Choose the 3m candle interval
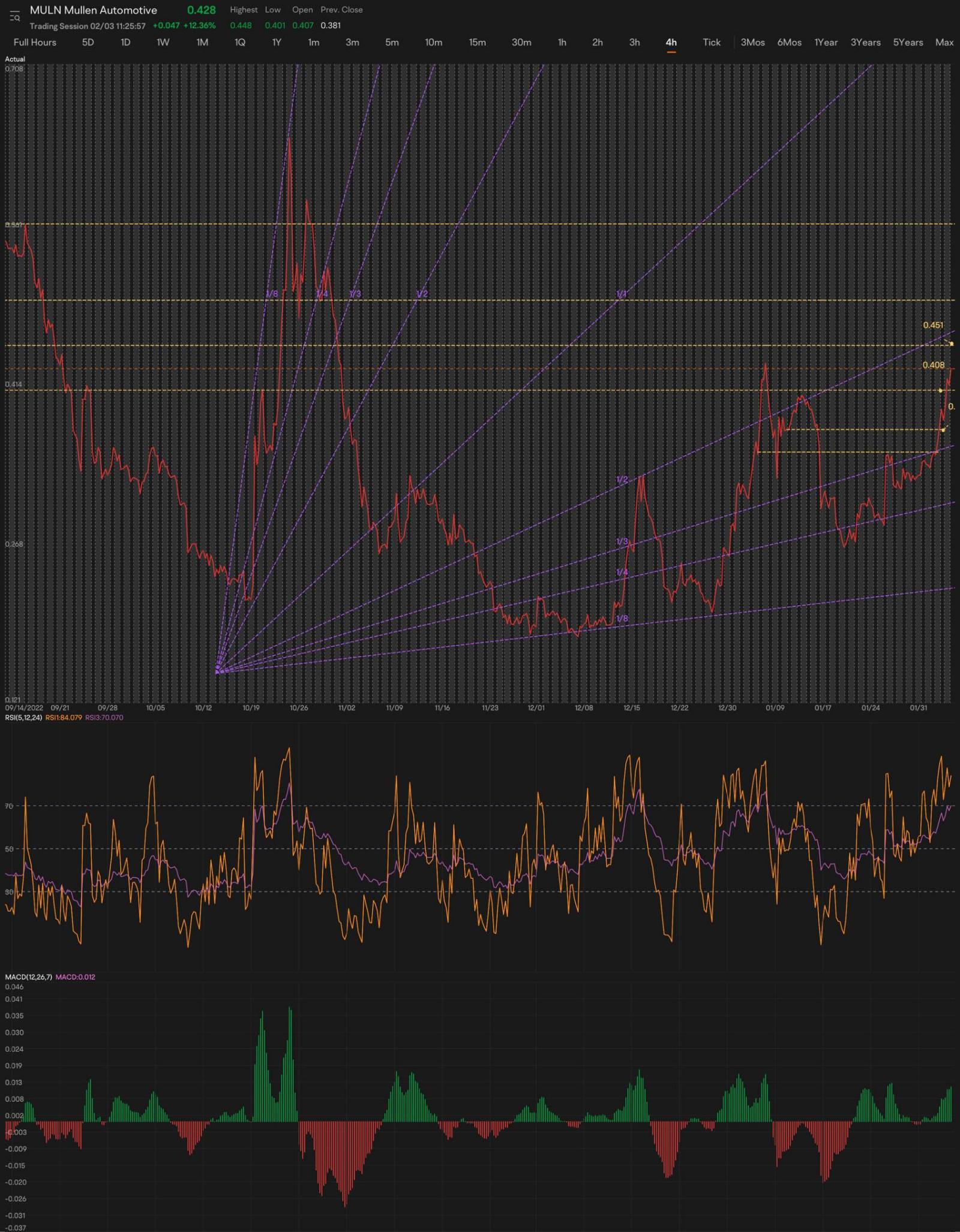 coord(352,42)
